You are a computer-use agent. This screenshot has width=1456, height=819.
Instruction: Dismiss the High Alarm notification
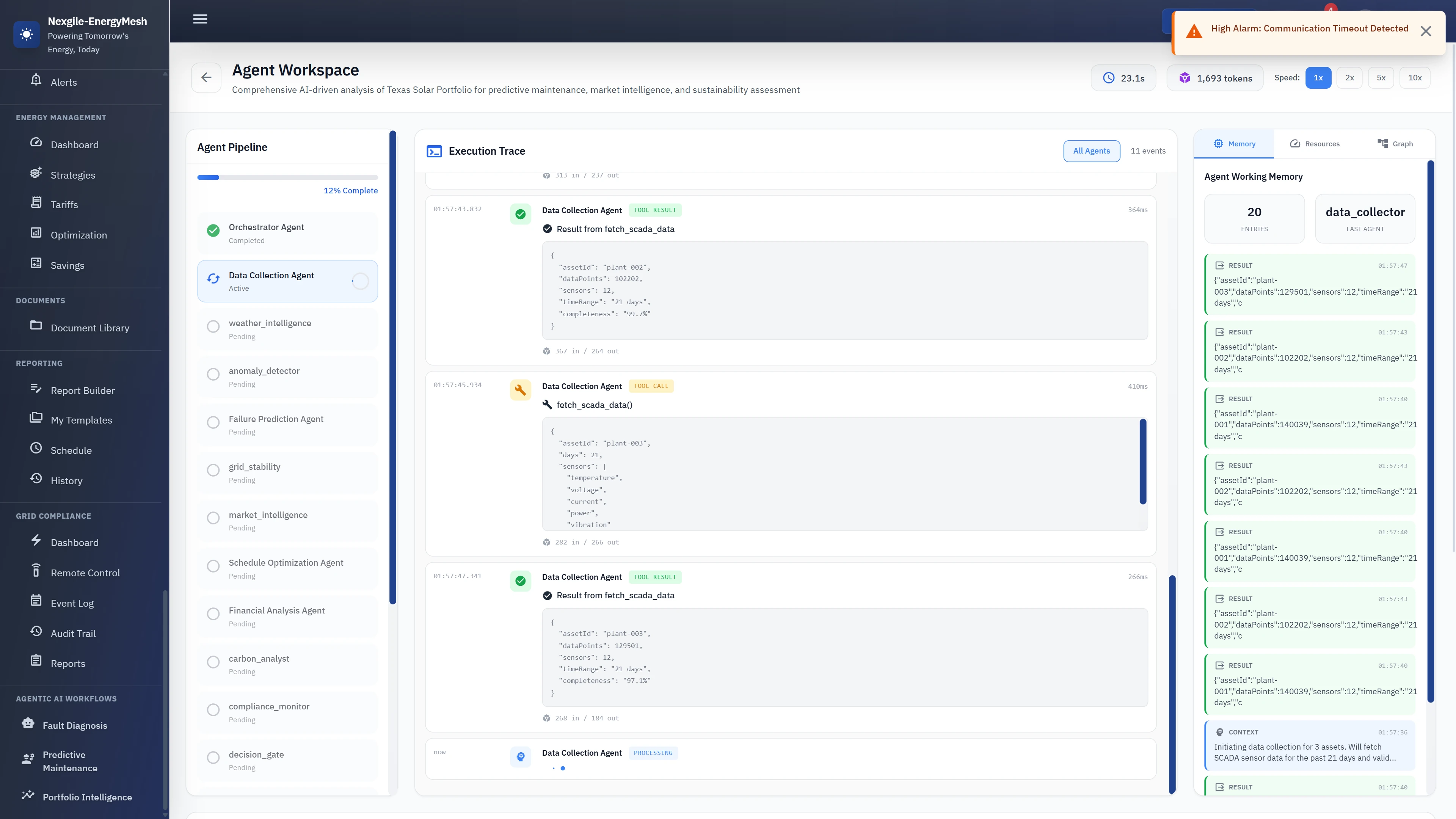(x=1426, y=31)
